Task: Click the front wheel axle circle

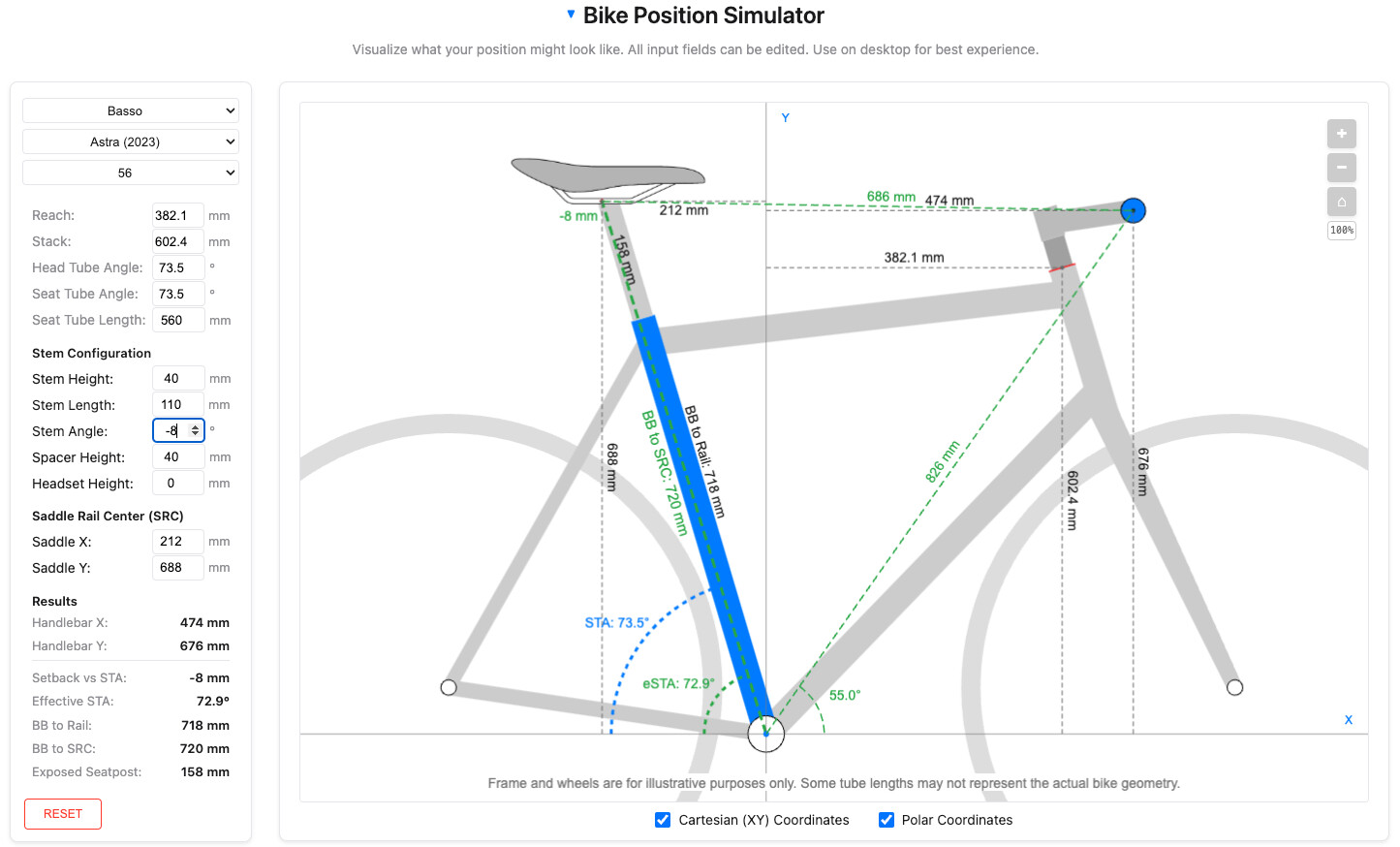Action: pos(1234,687)
